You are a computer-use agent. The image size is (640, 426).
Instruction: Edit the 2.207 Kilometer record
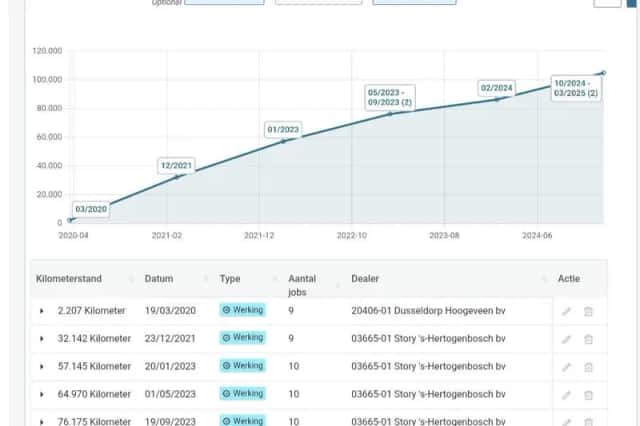[566, 312]
